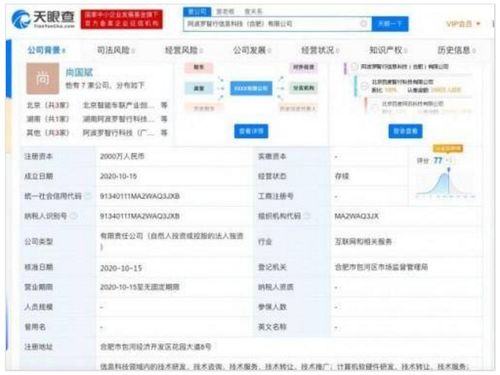This screenshot has width=500, height=375.
Task: Select the 查关系 search tab
Action: 253,12
